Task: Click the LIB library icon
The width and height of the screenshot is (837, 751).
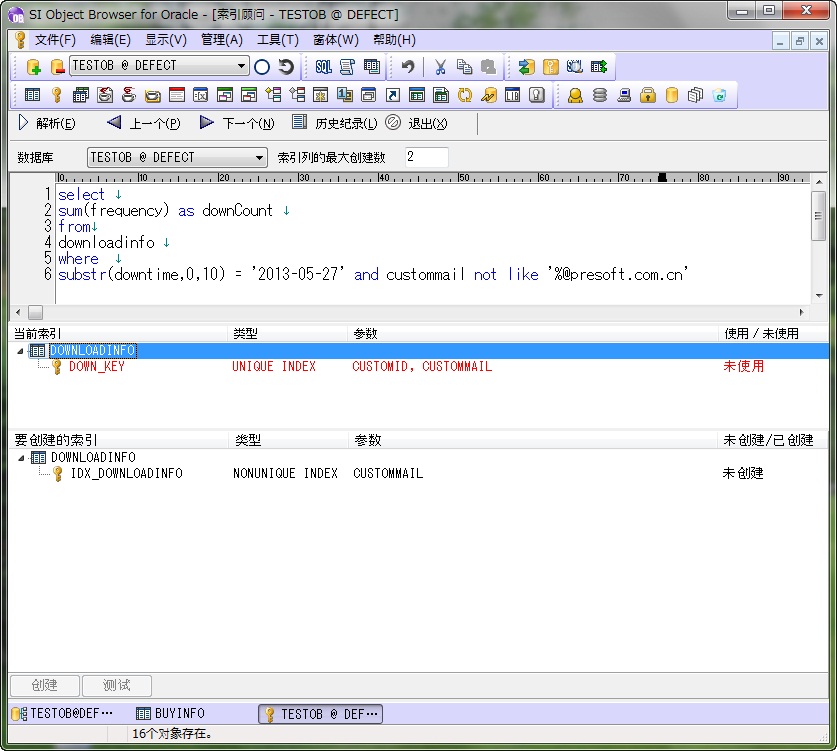Action: point(512,95)
